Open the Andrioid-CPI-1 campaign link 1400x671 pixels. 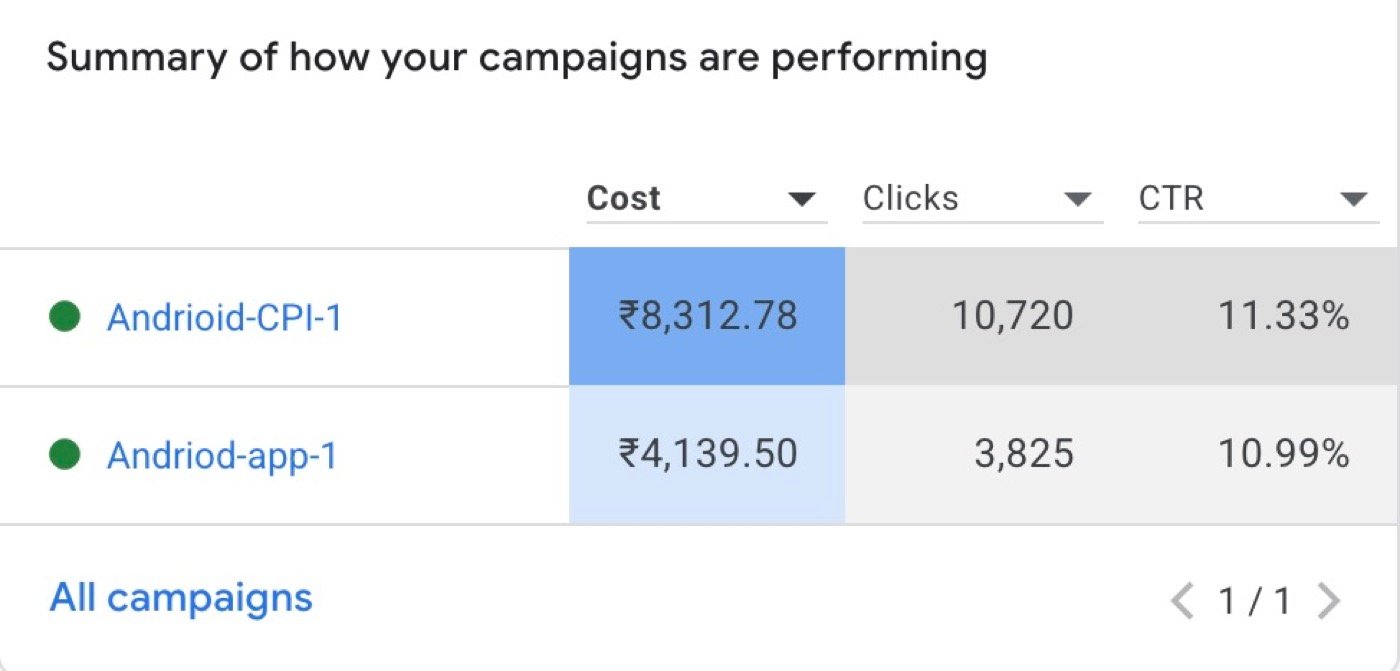click(x=225, y=317)
